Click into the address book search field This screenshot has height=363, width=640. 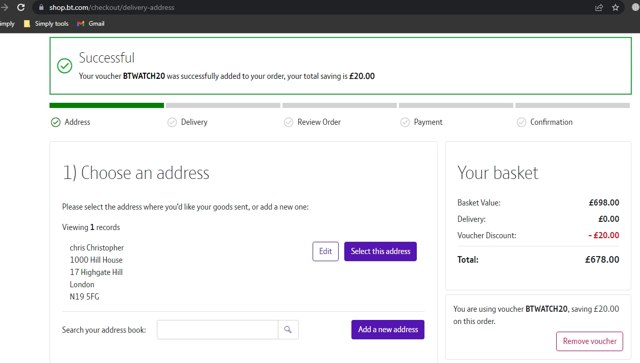[218, 330]
